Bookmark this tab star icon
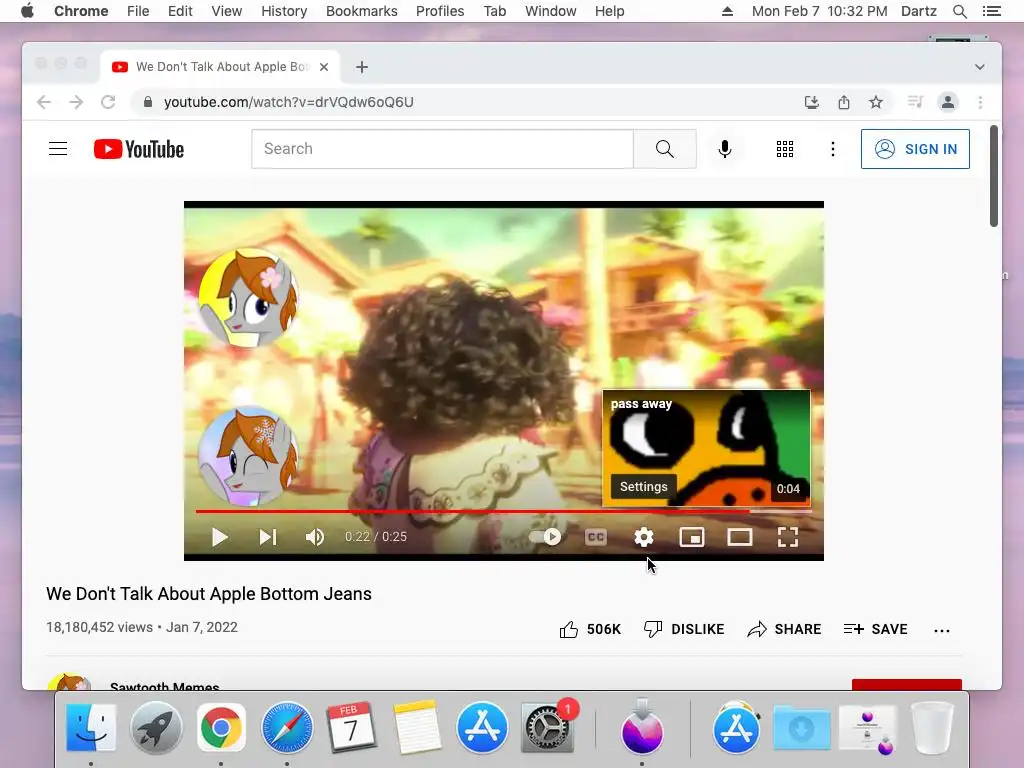 coord(876,102)
